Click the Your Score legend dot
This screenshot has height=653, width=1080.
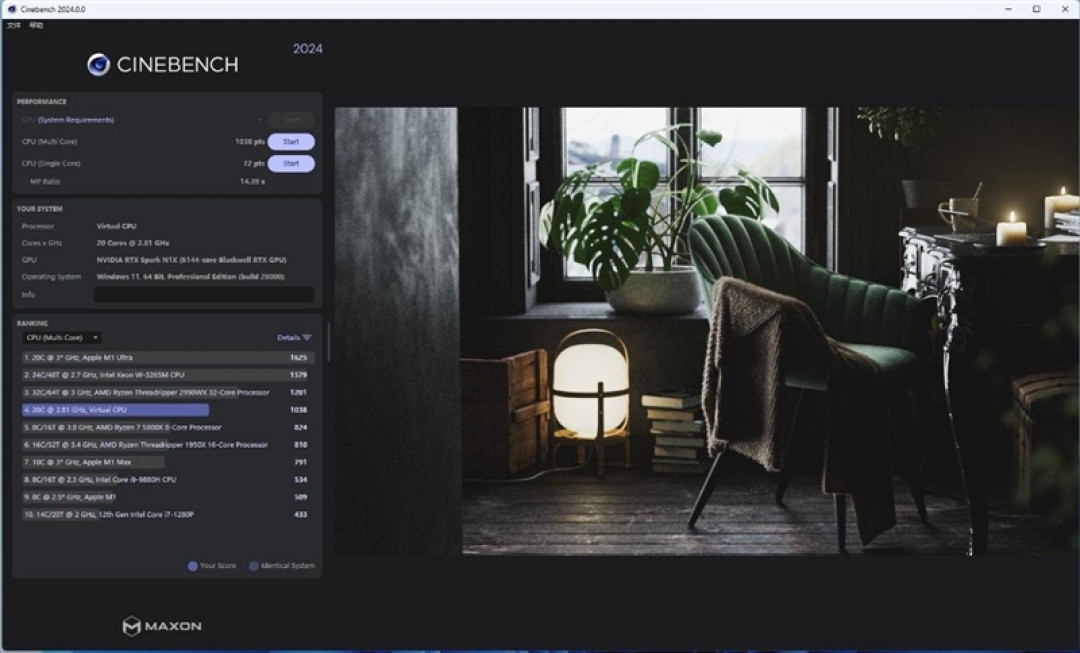coord(193,566)
